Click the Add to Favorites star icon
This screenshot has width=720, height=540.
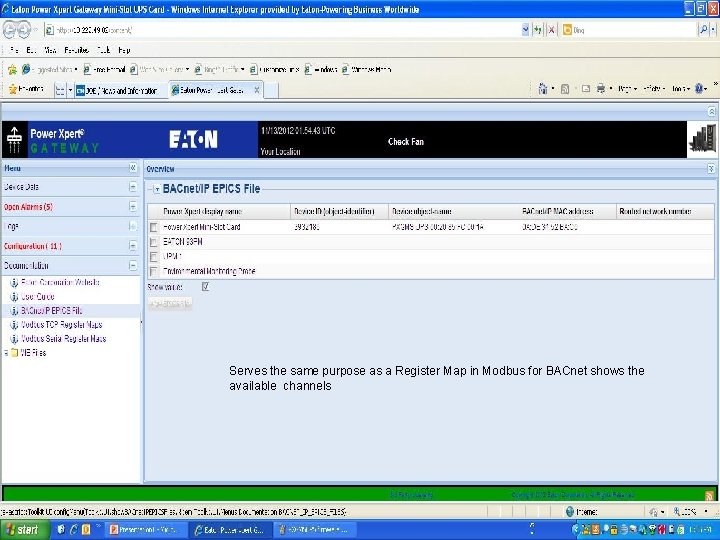pyautogui.click(x=12, y=70)
